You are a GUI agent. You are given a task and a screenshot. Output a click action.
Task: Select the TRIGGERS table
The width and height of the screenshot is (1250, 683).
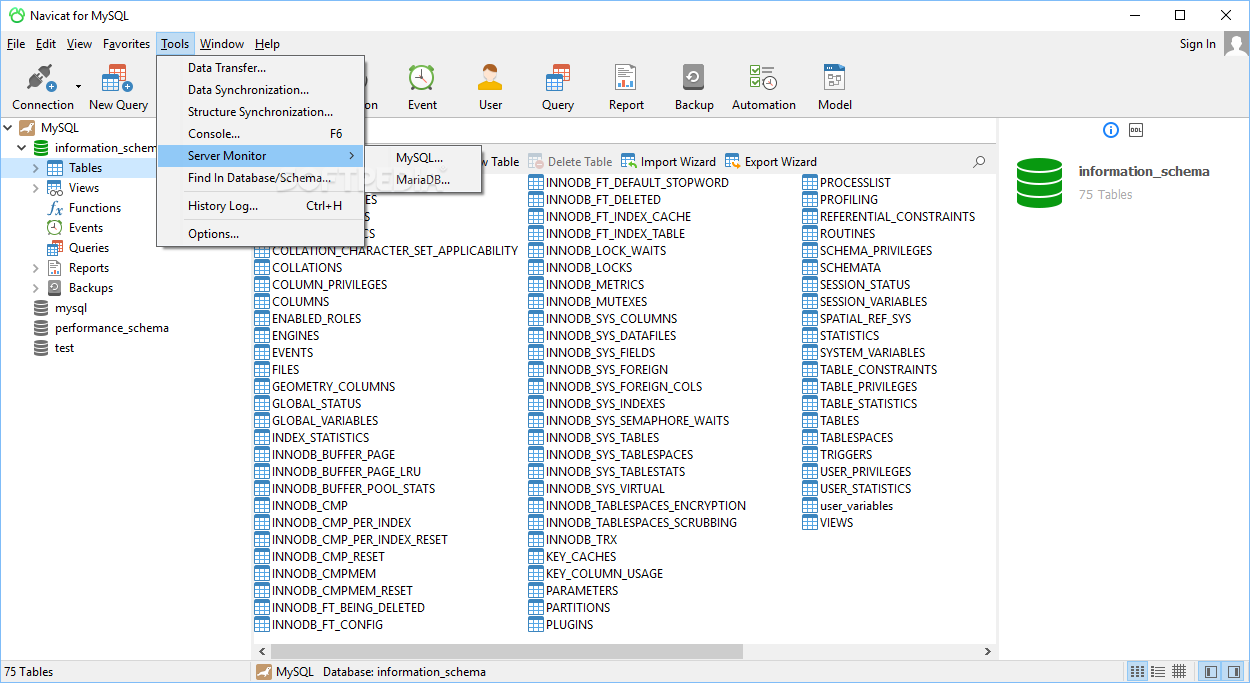[846, 455]
